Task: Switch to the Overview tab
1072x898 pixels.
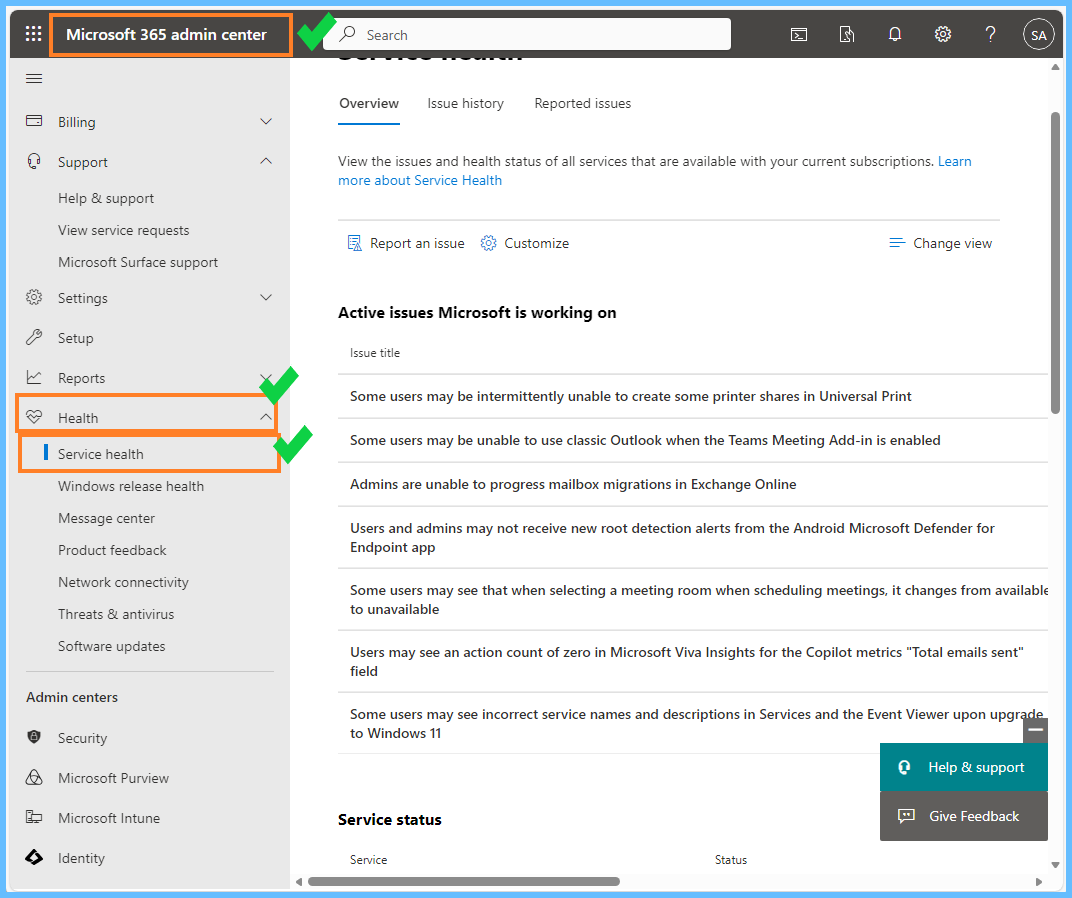Action: 368,104
